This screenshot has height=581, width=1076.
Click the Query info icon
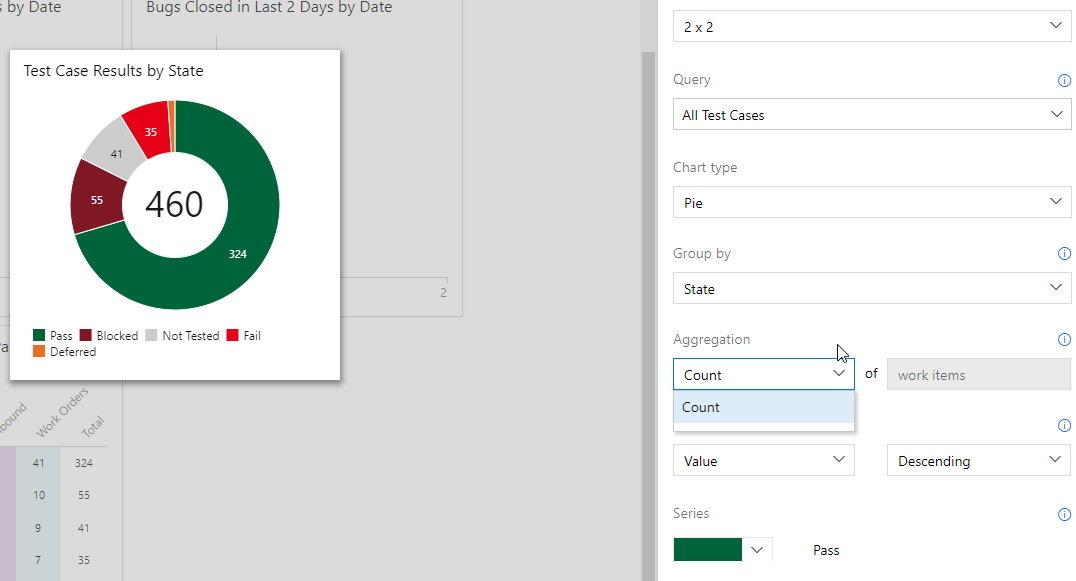tap(1065, 81)
